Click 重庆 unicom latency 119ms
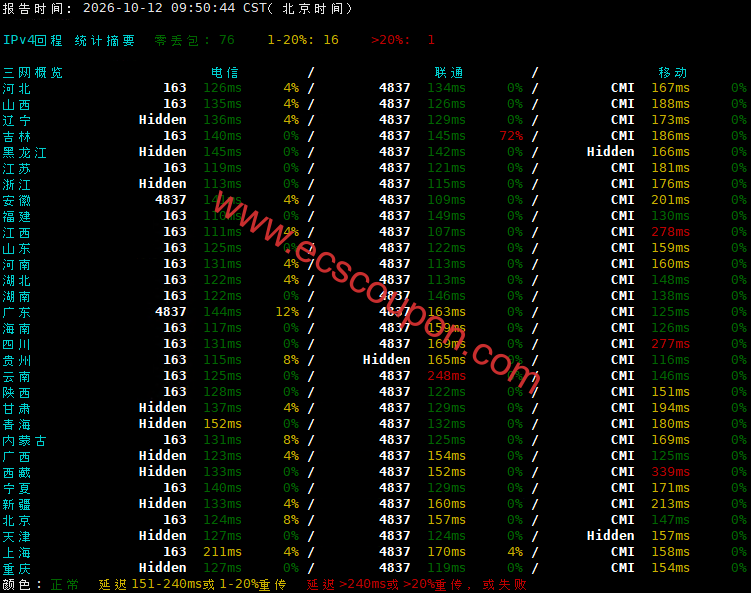751x593 pixels. (446, 568)
